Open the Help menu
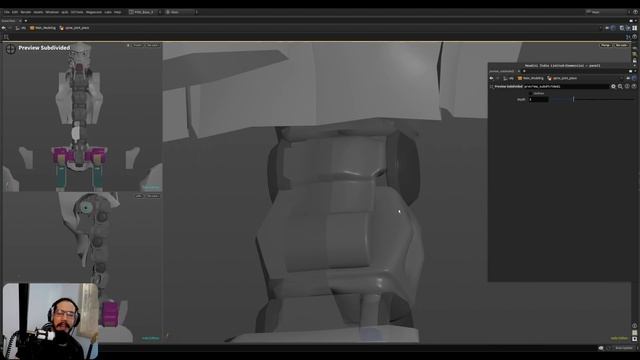Viewport: 640px width, 360px height. [x=118, y=12]
